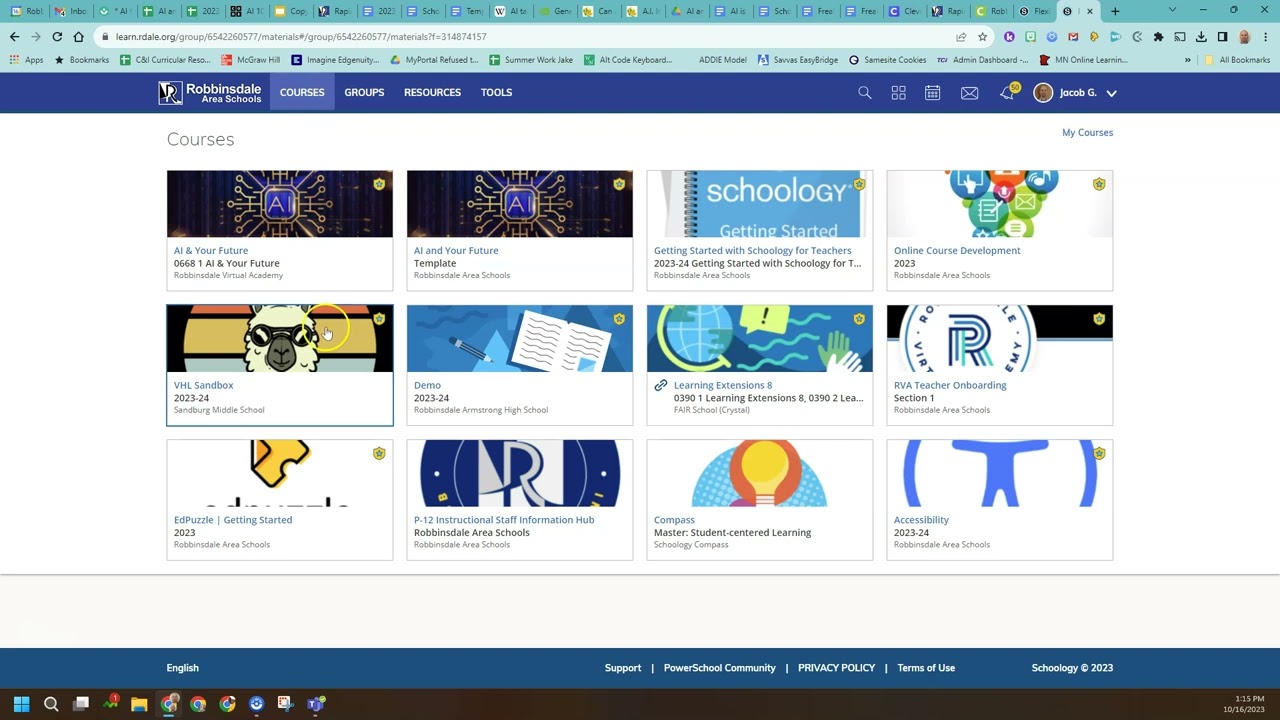Open Windows taskbar search
The width and height of the screenshot is (1280, 720).
51,704
